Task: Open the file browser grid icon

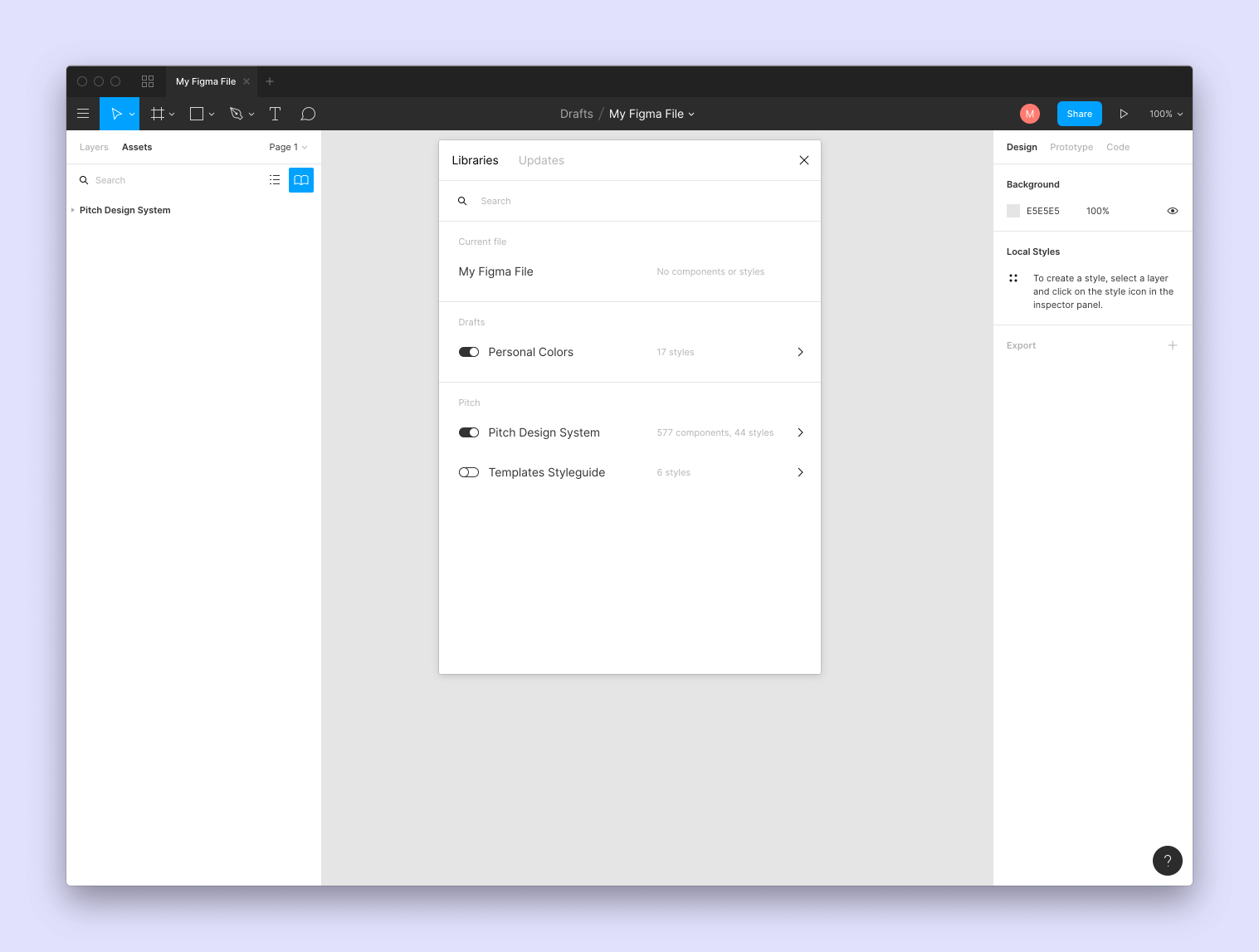Action: 148,81
